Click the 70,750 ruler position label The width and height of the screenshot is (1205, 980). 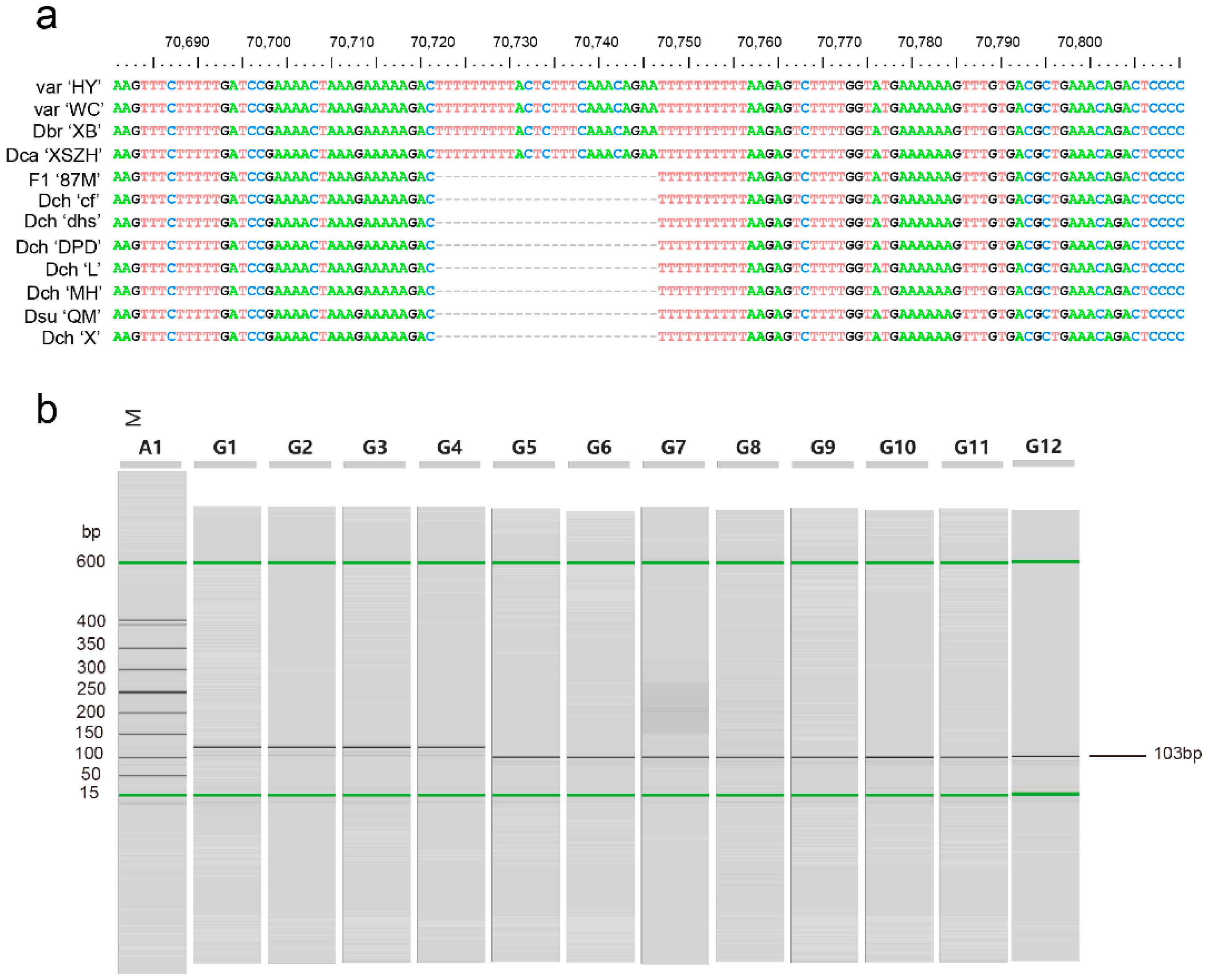pos(679,42)
